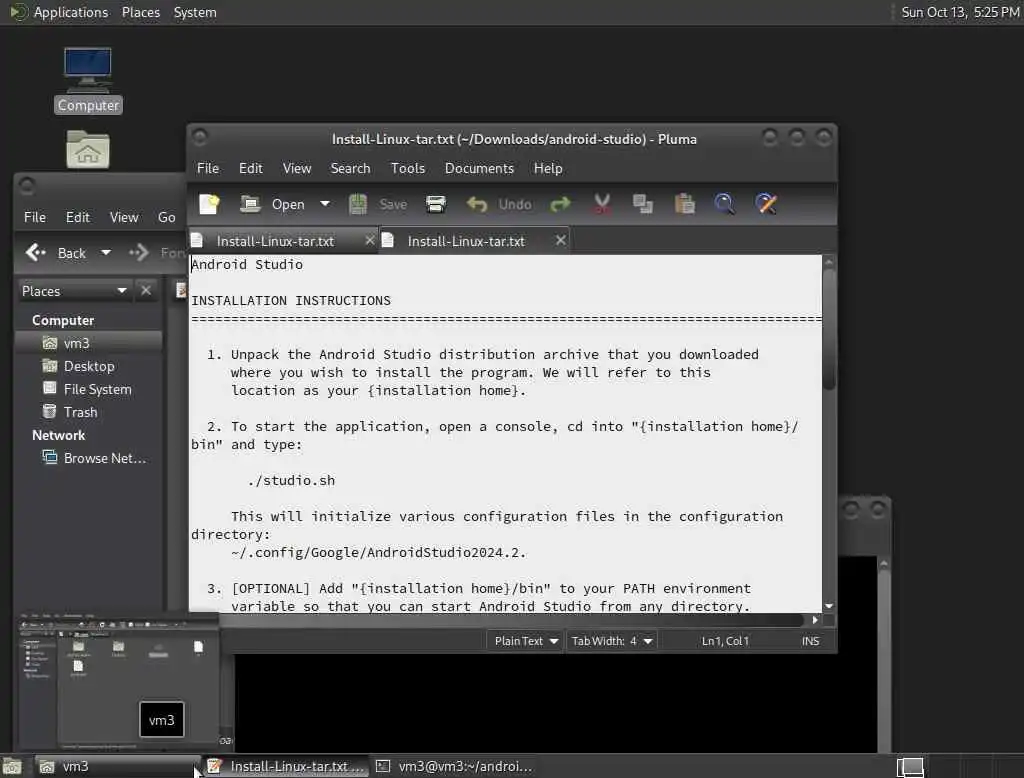This screenshot has height=778, width=1024.
Task: Open the Plain Text syntax dropdown
Action: point(526,641)
